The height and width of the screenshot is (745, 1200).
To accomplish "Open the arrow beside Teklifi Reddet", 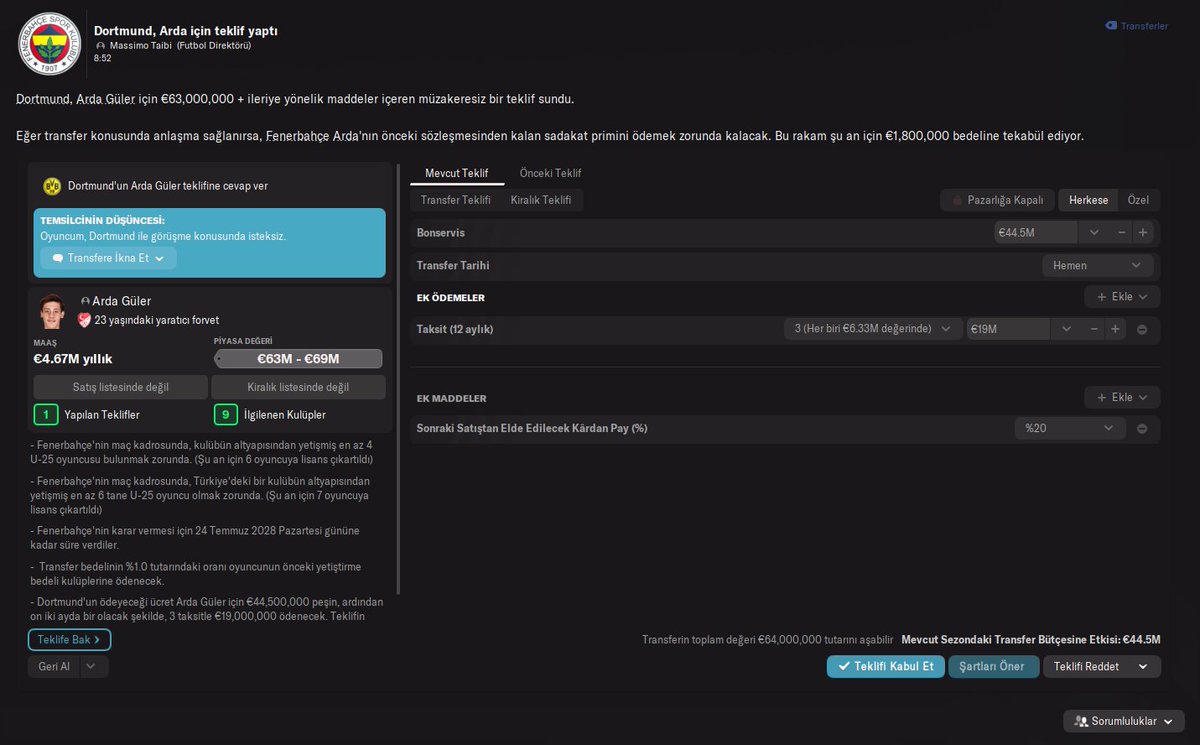I will (1142, 666).
